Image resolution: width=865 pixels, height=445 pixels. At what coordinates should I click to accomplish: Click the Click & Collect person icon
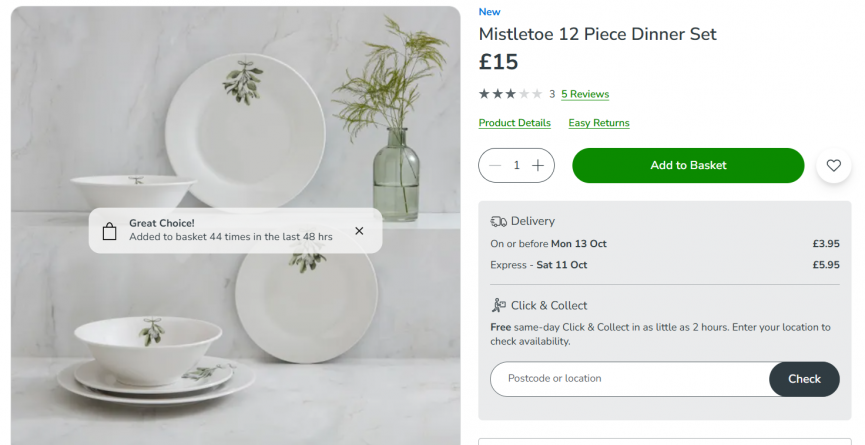[x=498, y=305]
